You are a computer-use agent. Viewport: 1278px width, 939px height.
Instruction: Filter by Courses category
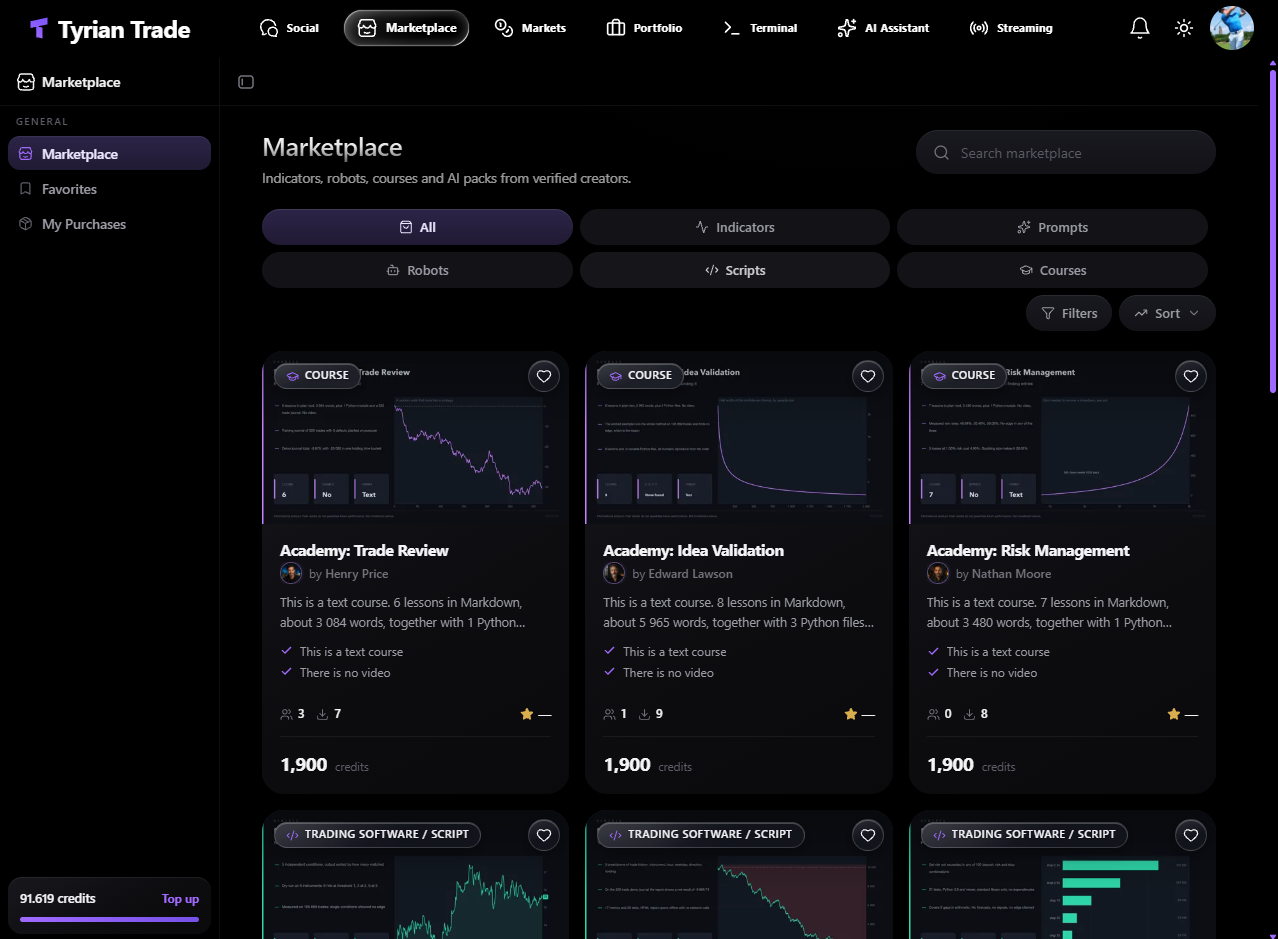(x=1052, y=270)
